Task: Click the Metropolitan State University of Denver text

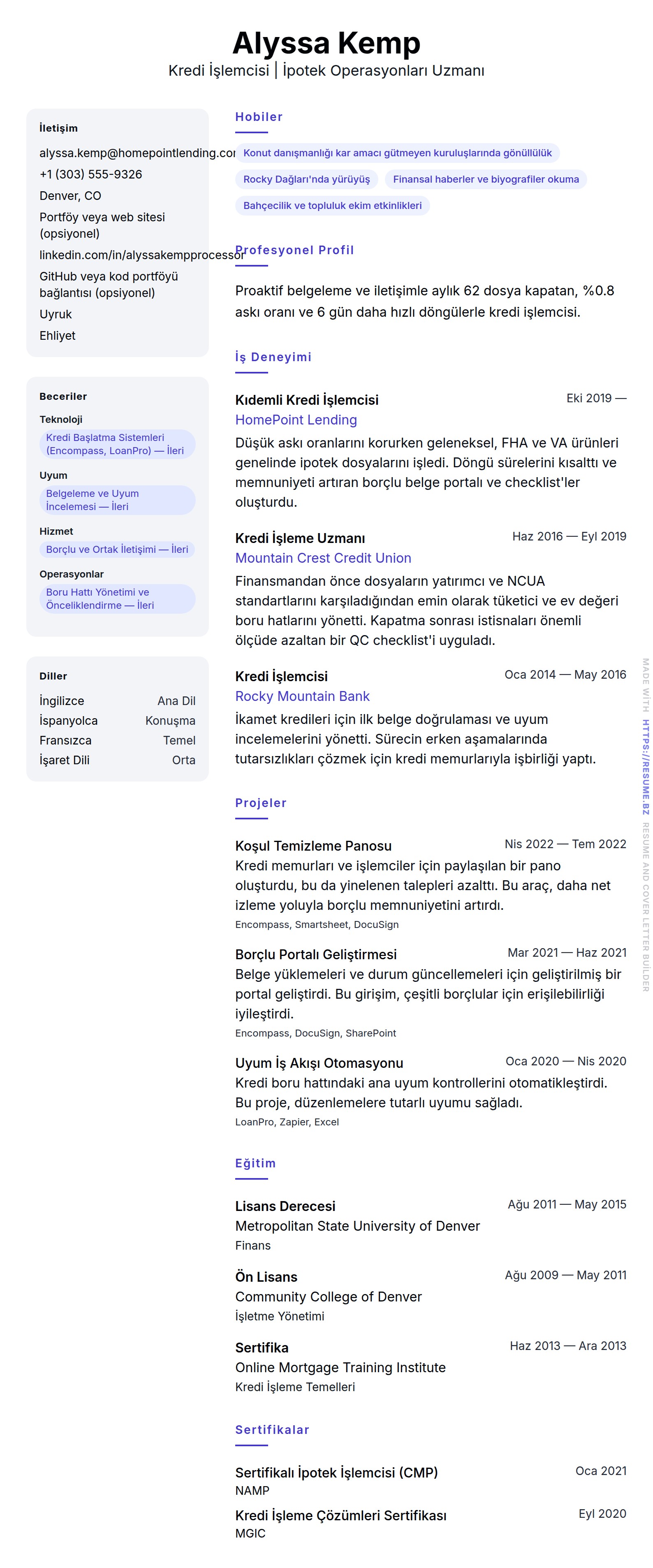Action: pos(357,1226)
